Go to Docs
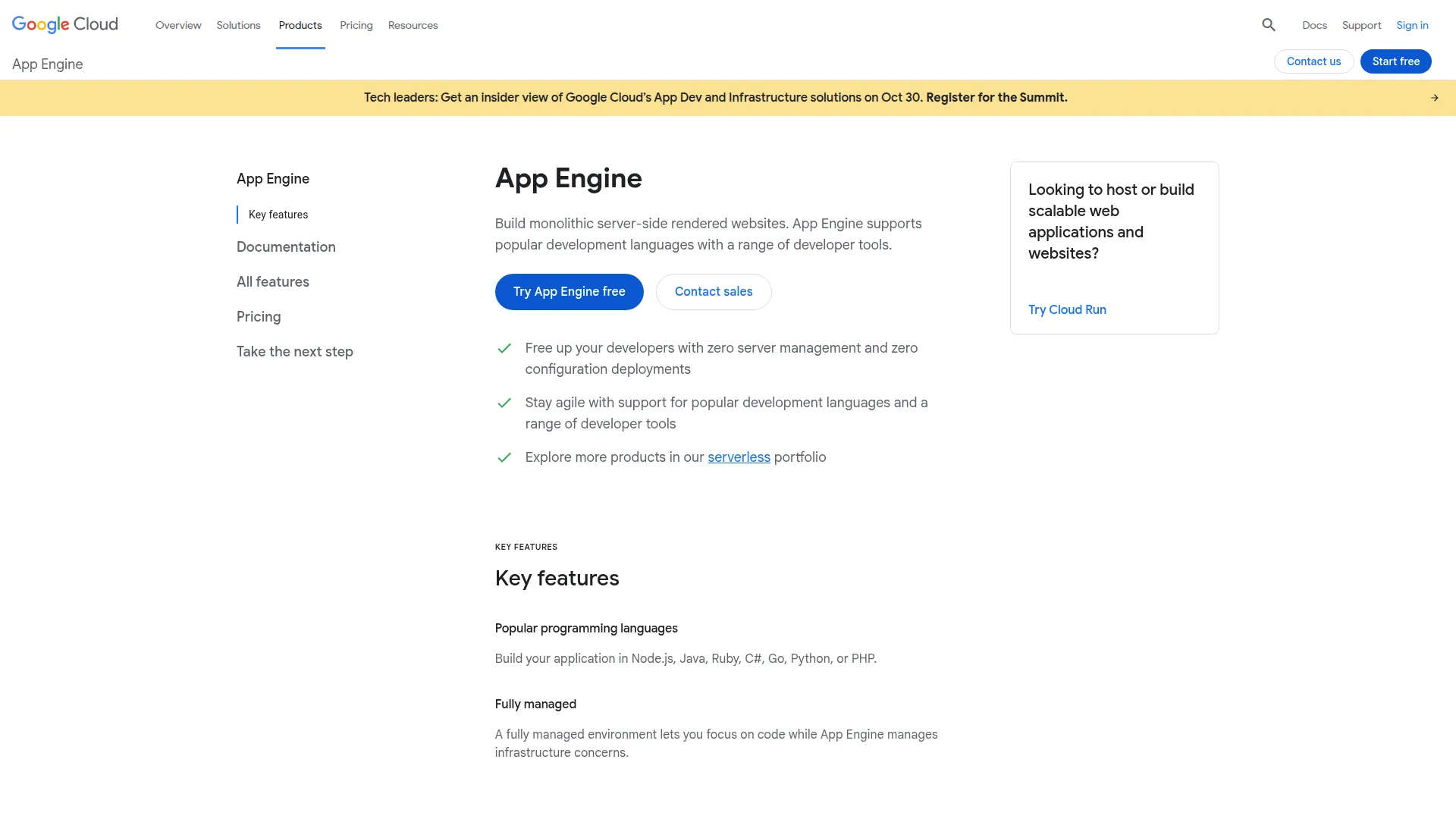This screenshot has height=819, width=1456. coord(1315,25)
